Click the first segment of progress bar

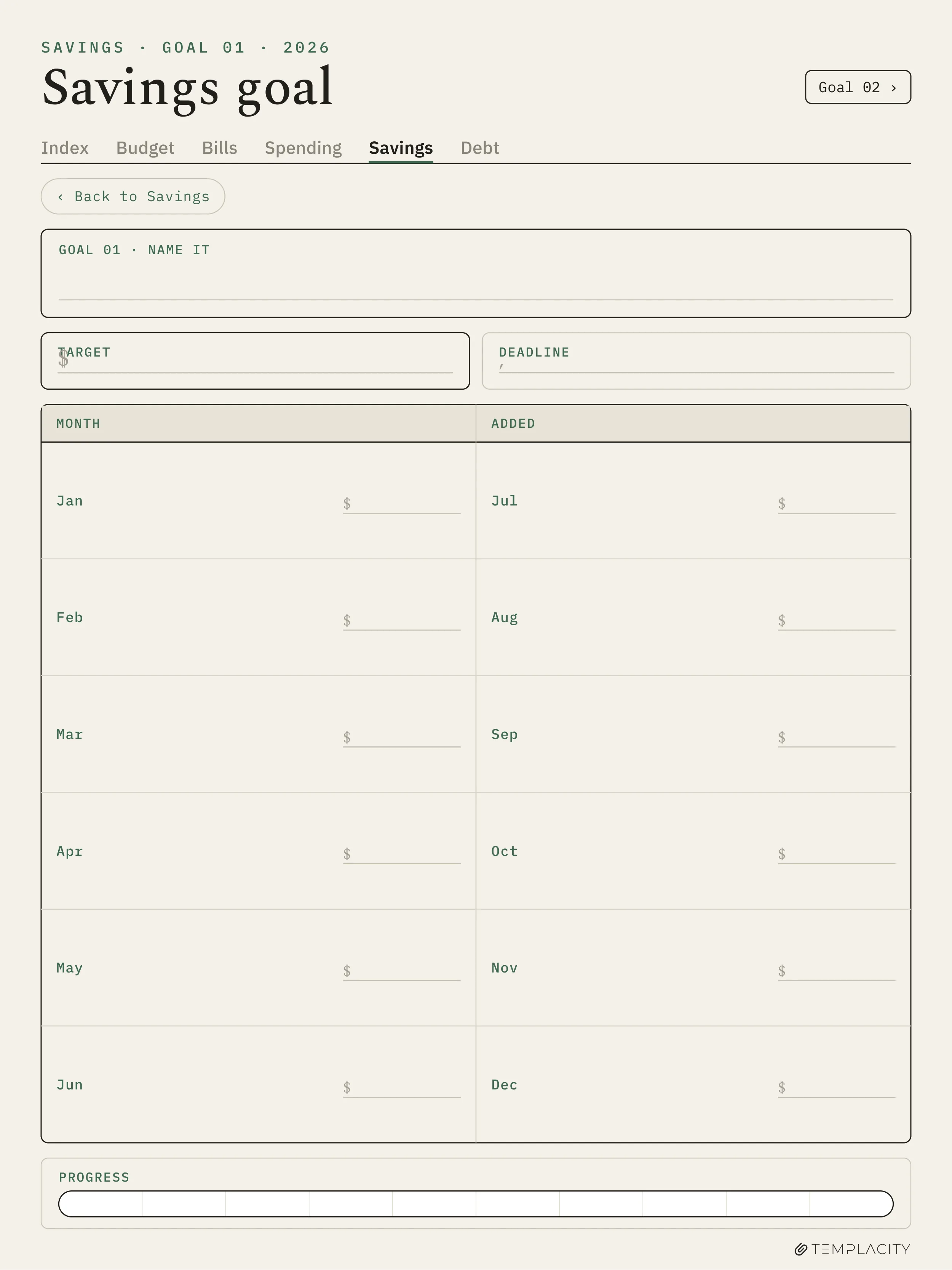[101, 1204]
